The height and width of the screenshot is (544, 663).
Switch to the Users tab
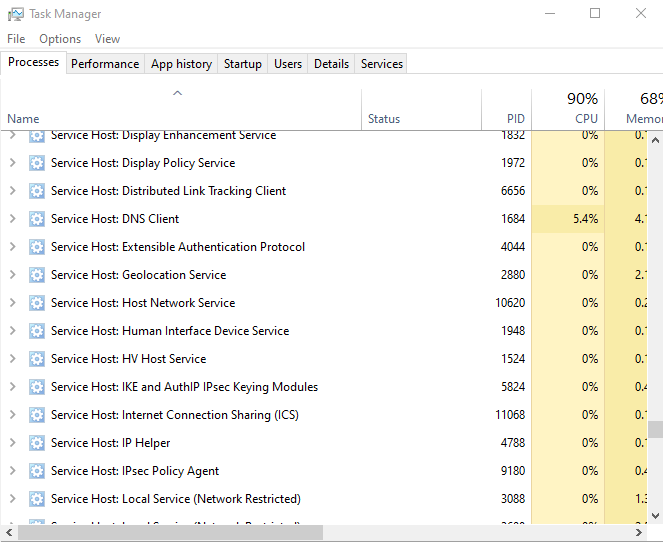click(x=288, y=64)
